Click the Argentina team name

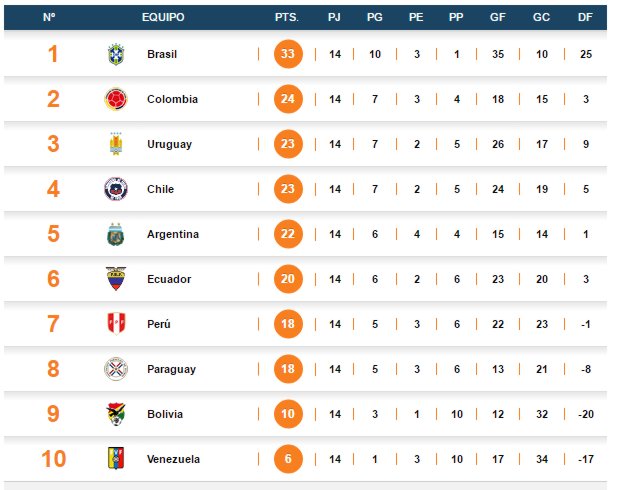pyautogui.click(x=173, y=234)
